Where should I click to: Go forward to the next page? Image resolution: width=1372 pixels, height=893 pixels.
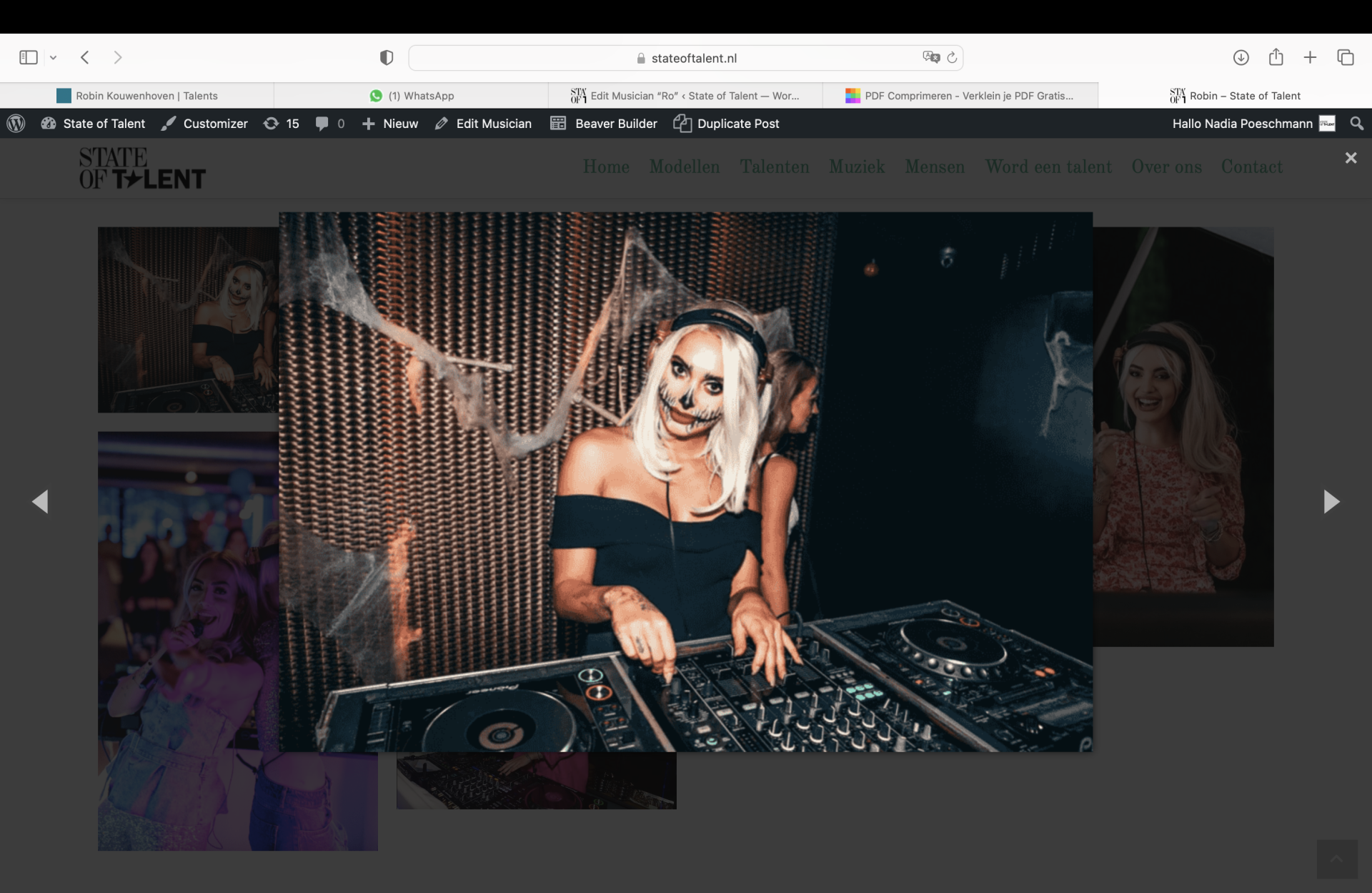pyautogui.click(x=118, y=57)
